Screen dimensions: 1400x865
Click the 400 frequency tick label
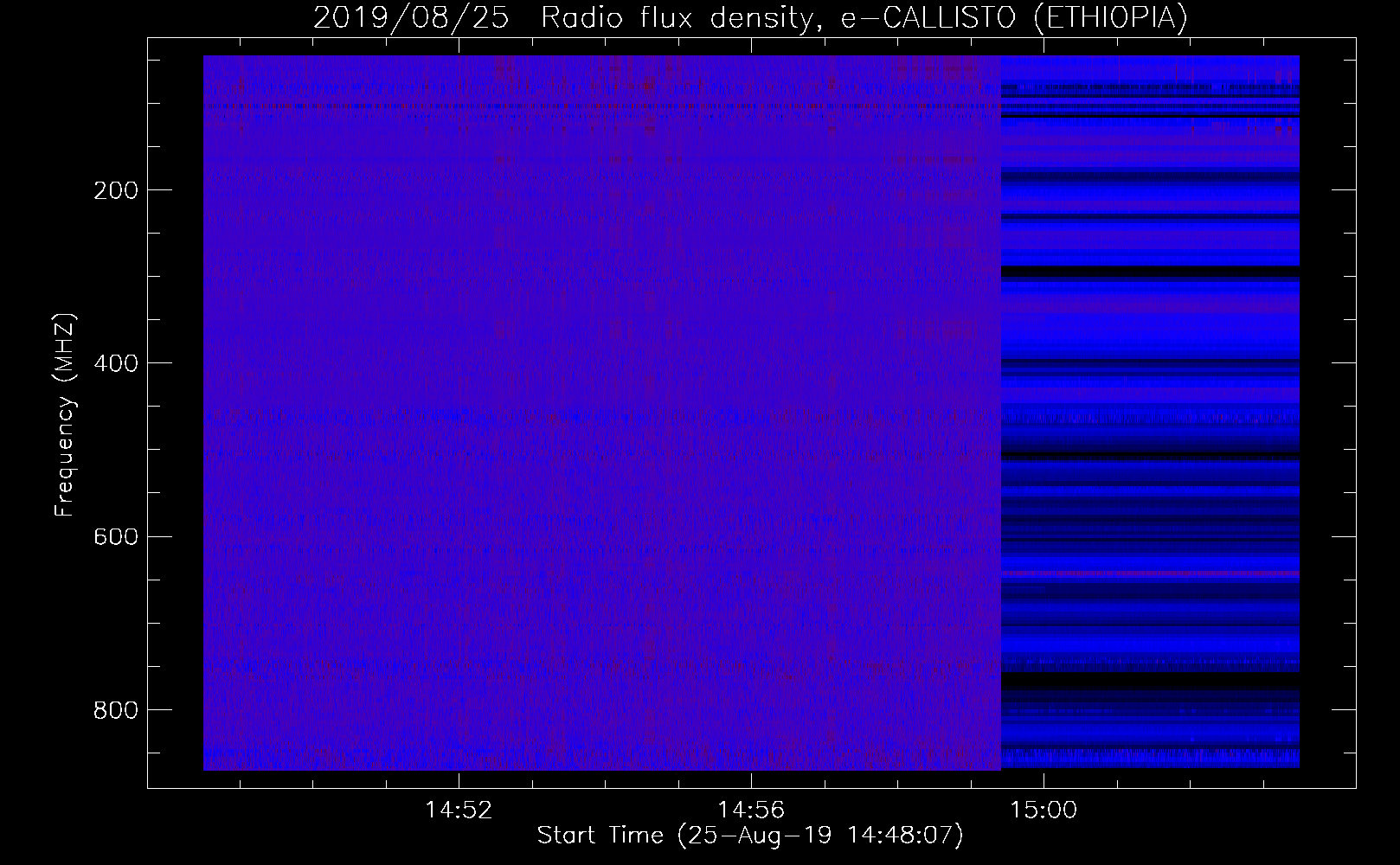[115, 363]
